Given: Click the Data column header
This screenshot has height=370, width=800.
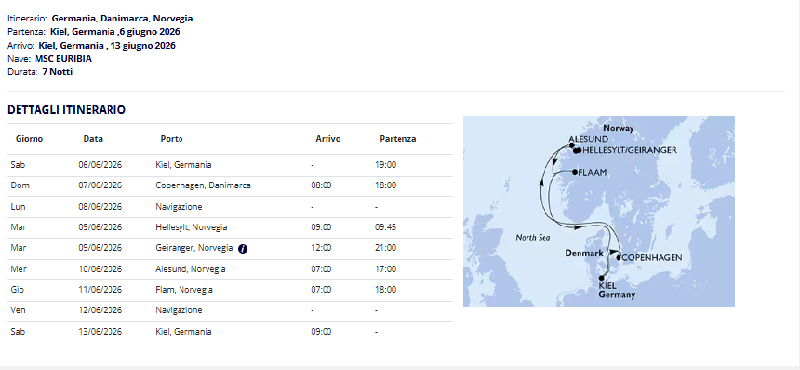Looking at the screenshot, I should [93, 139].
